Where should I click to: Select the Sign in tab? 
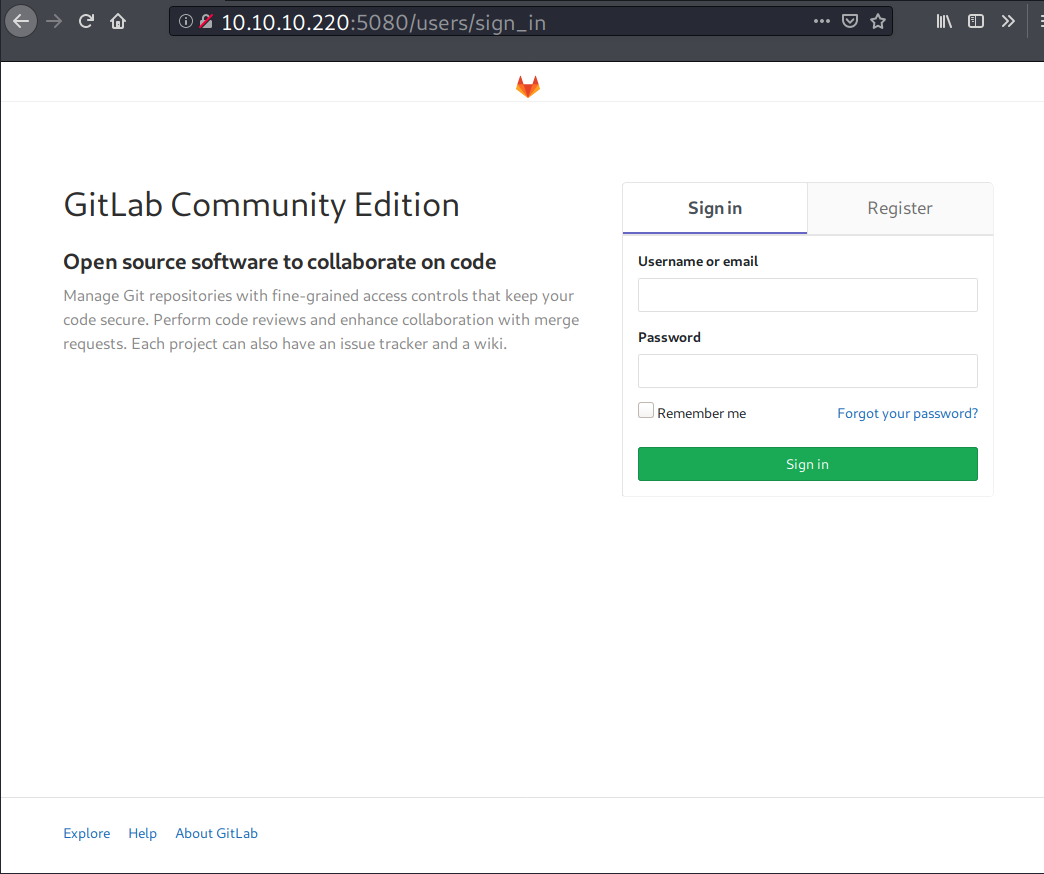[x=714, y=208]
